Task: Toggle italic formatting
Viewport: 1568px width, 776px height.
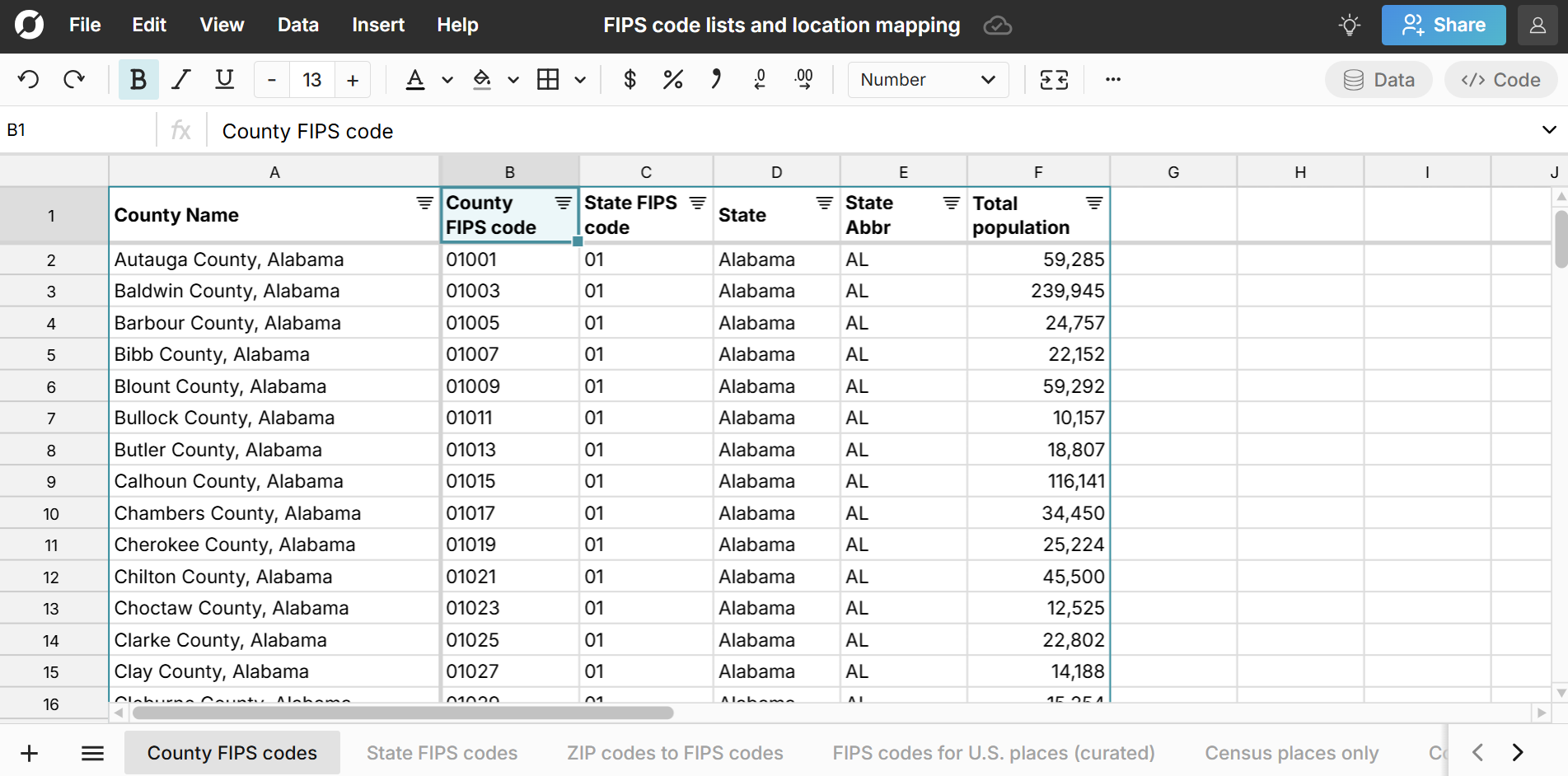Action: (x=180, y=80)
